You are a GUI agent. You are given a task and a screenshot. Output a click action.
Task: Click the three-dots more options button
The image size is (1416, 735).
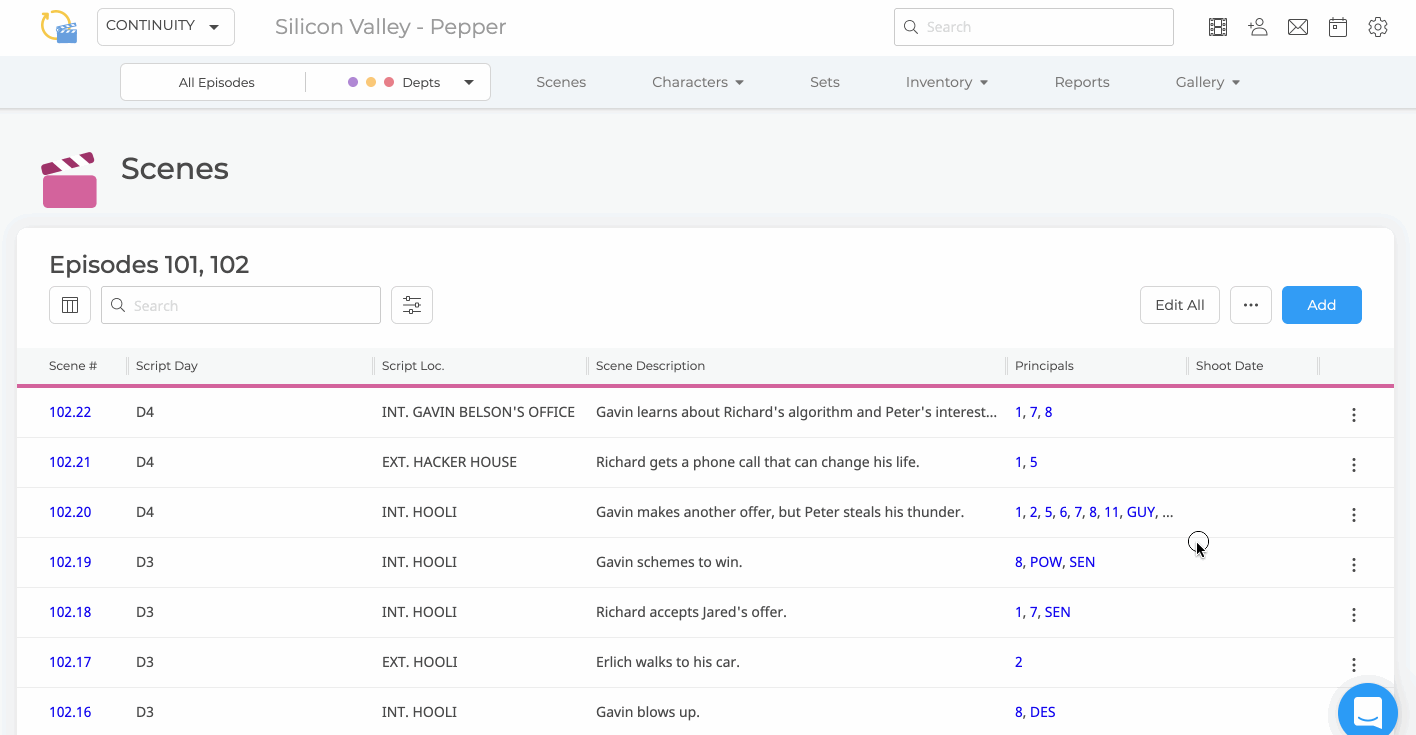point(1251,305)
